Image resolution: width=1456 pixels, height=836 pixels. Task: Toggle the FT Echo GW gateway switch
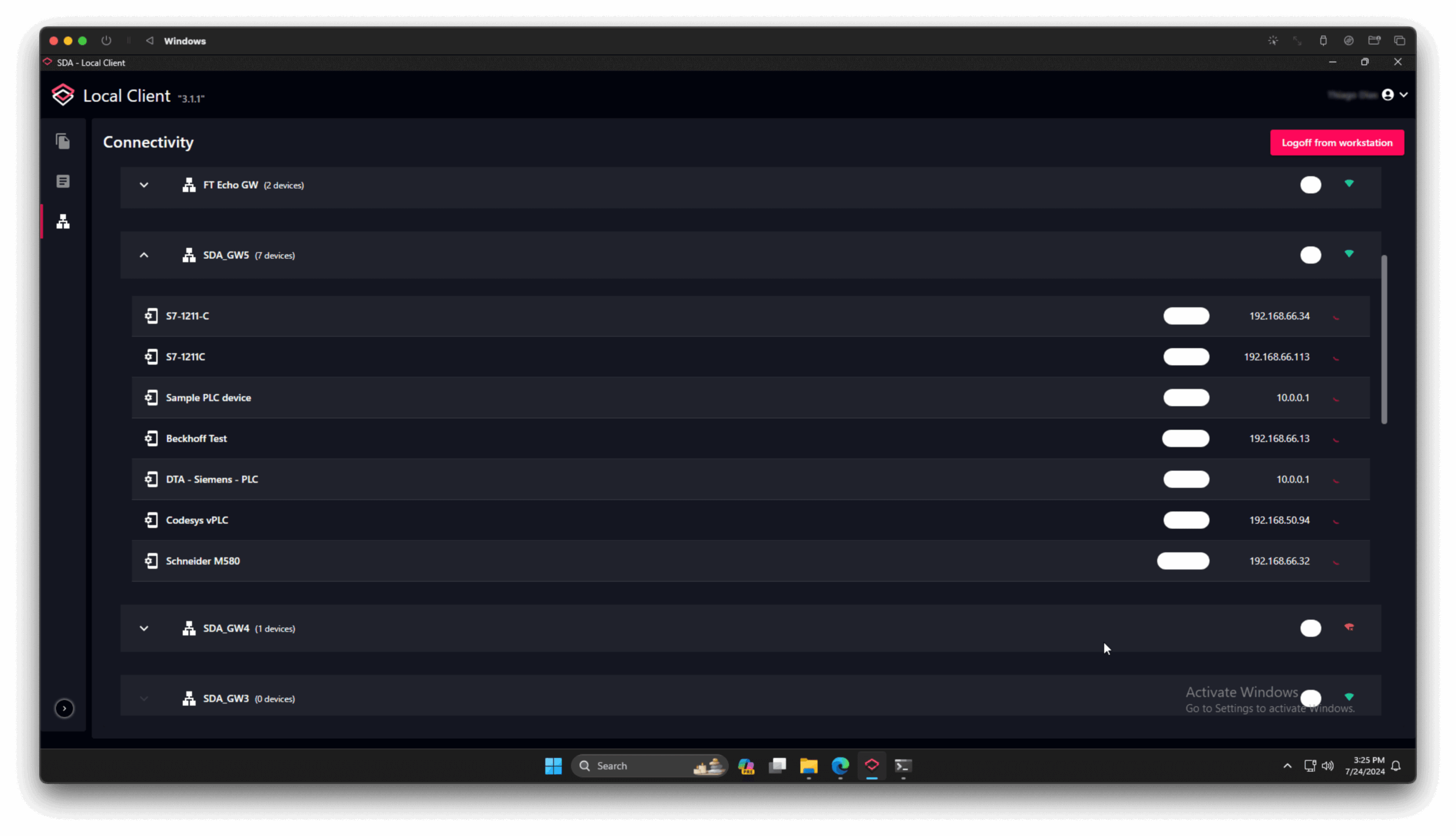tap(1310, 185)
